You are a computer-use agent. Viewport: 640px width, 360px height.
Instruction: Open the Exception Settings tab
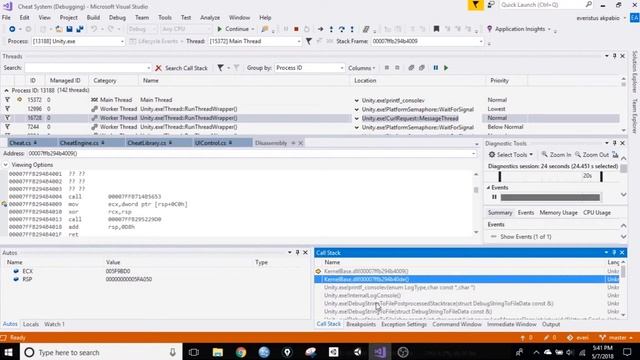tap(404, 324)
